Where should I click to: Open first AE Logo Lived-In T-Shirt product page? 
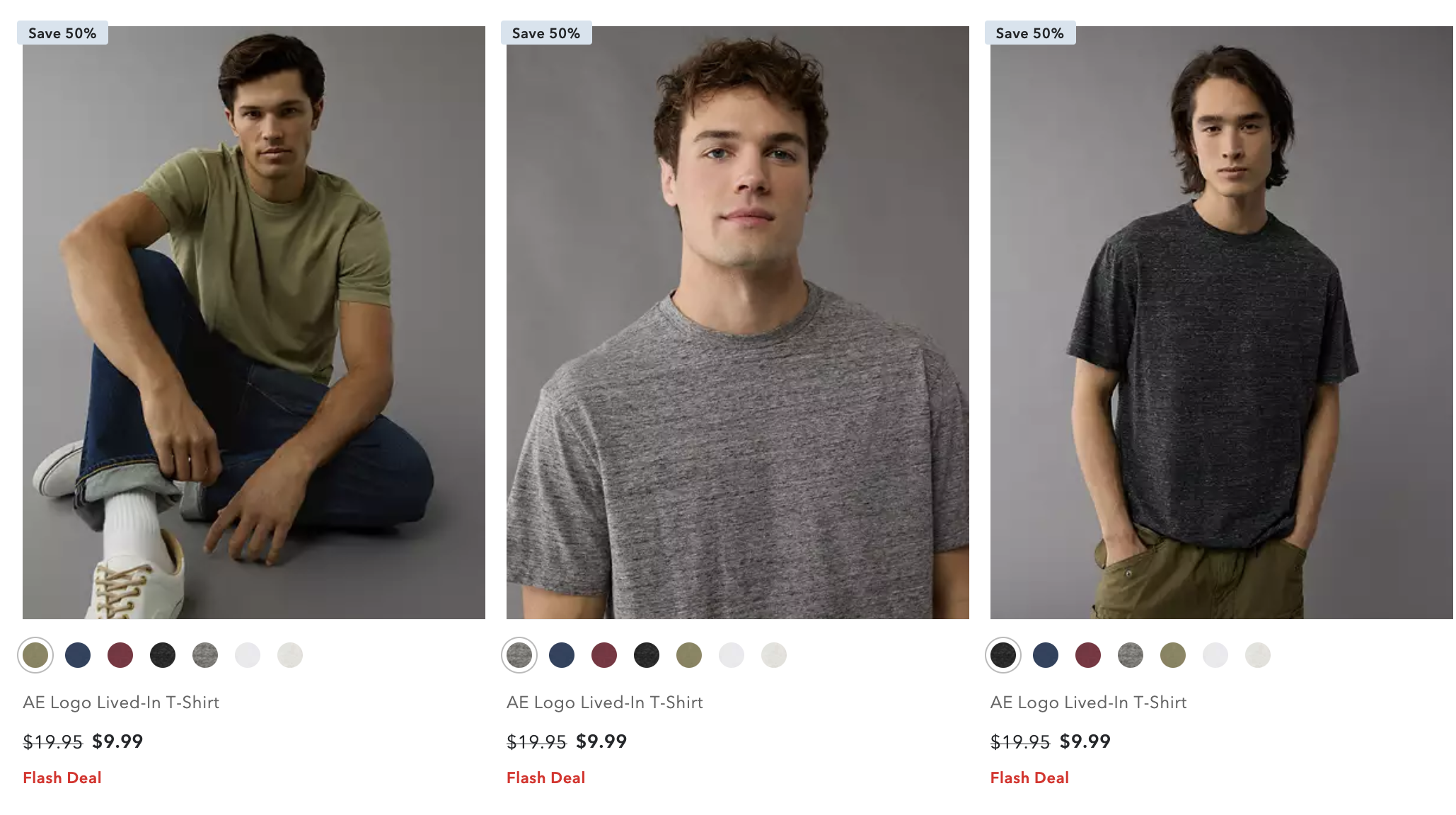pos(121,703)
